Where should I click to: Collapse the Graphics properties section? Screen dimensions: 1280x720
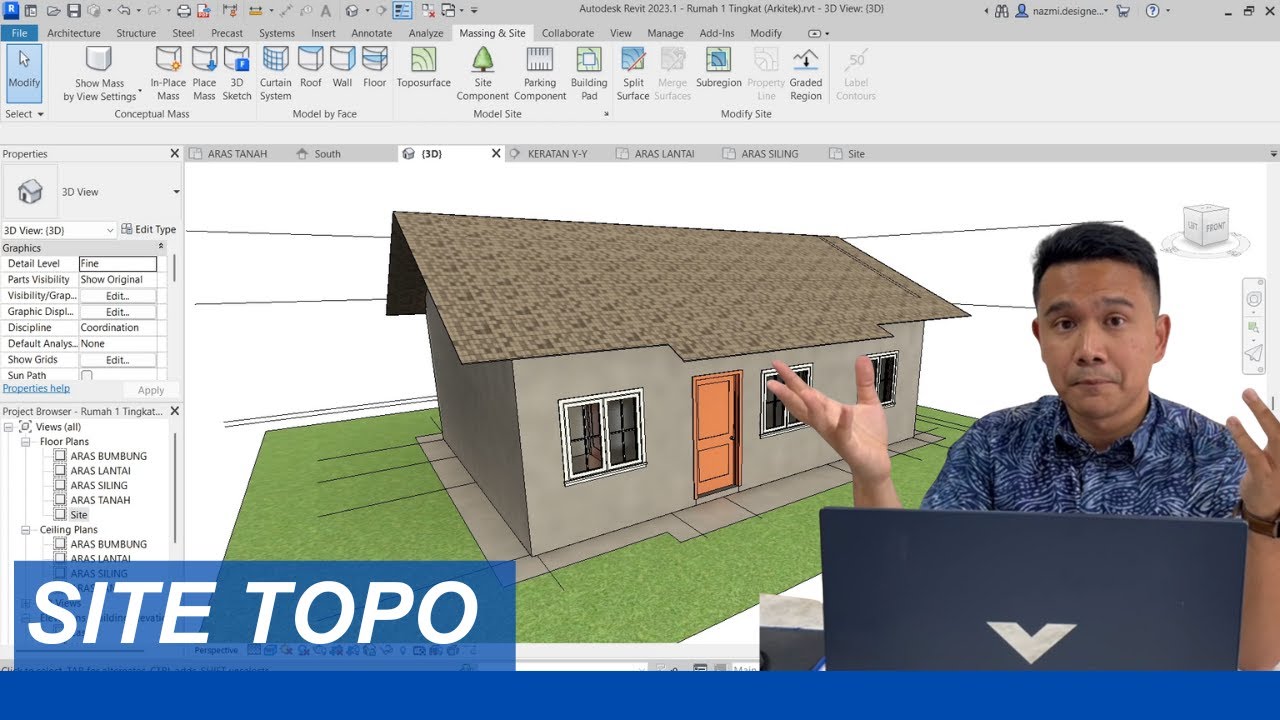[161, 247]
